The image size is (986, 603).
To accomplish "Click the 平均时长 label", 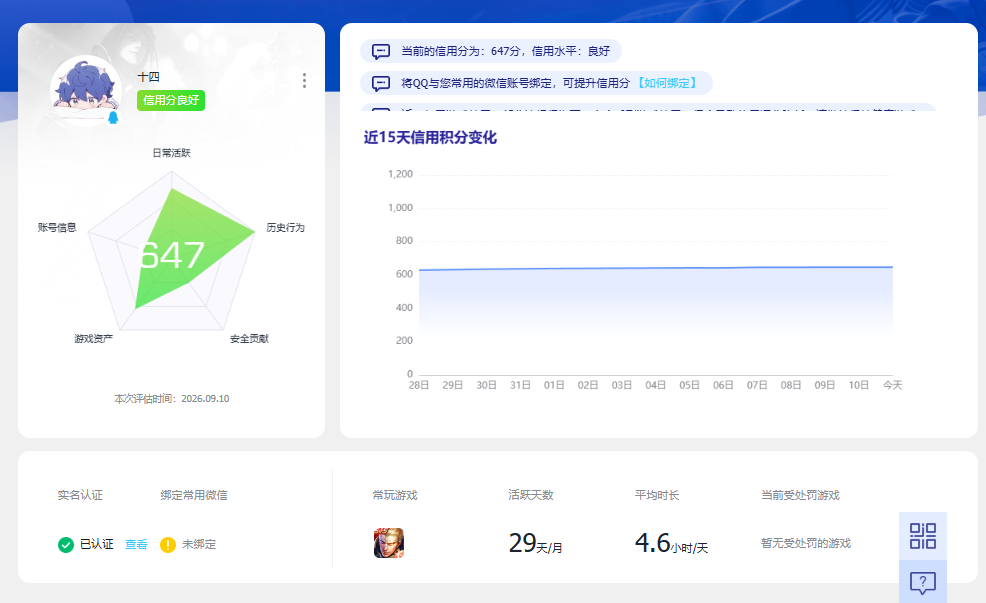I will (x=657, y=495).
